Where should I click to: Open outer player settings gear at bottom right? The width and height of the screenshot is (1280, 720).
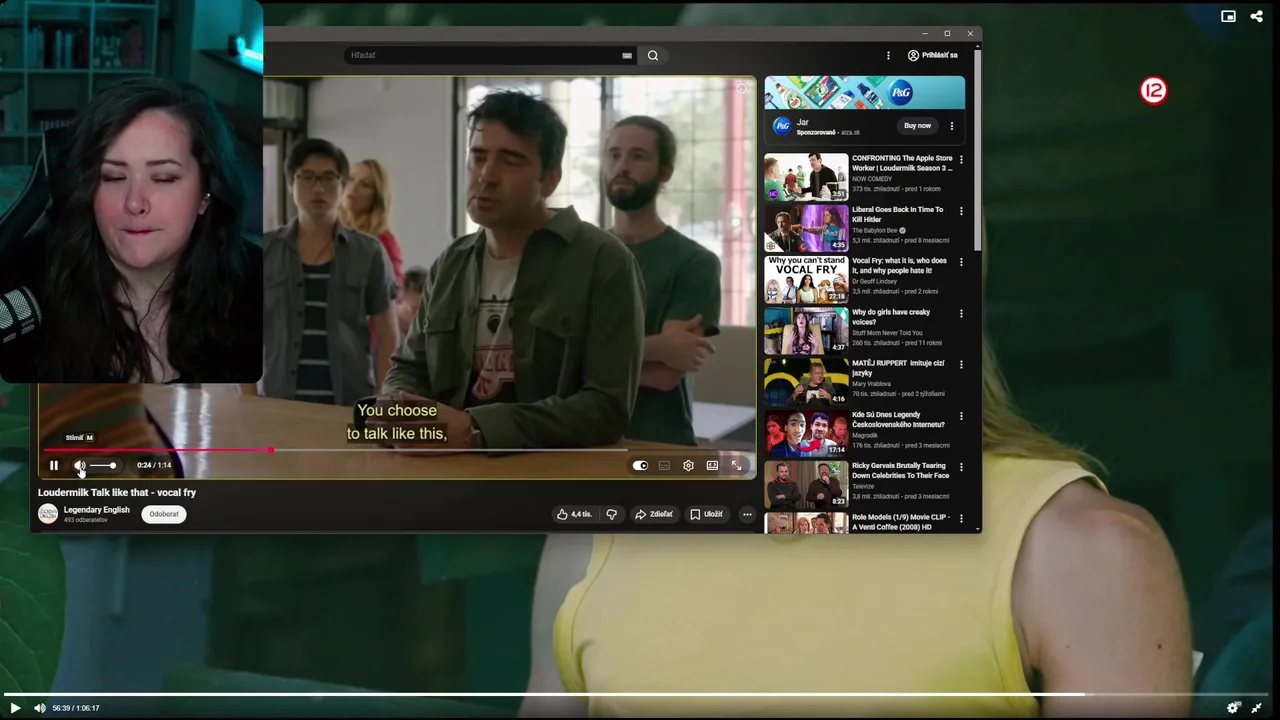point(1233,708)
